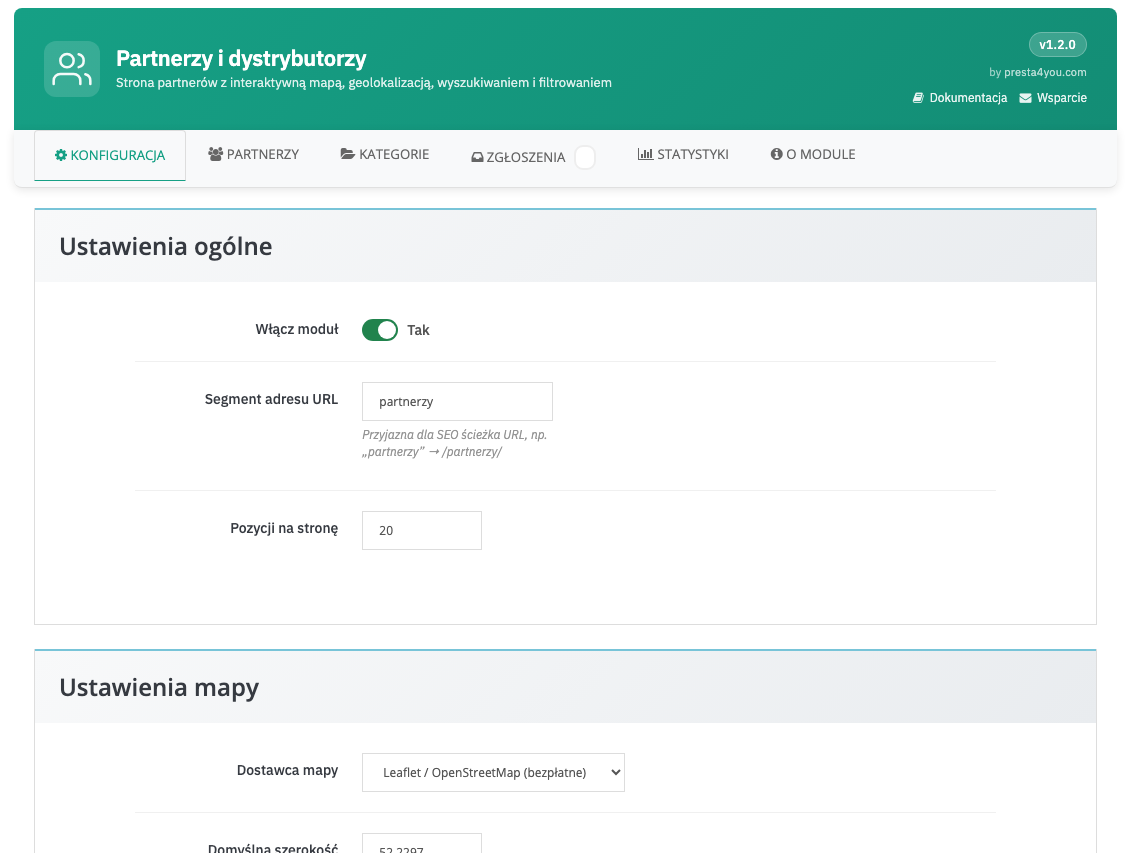Click the 'Tak' label next to the switch
This screenshot has width=1128, height=853.
click(x=418, y=330)
